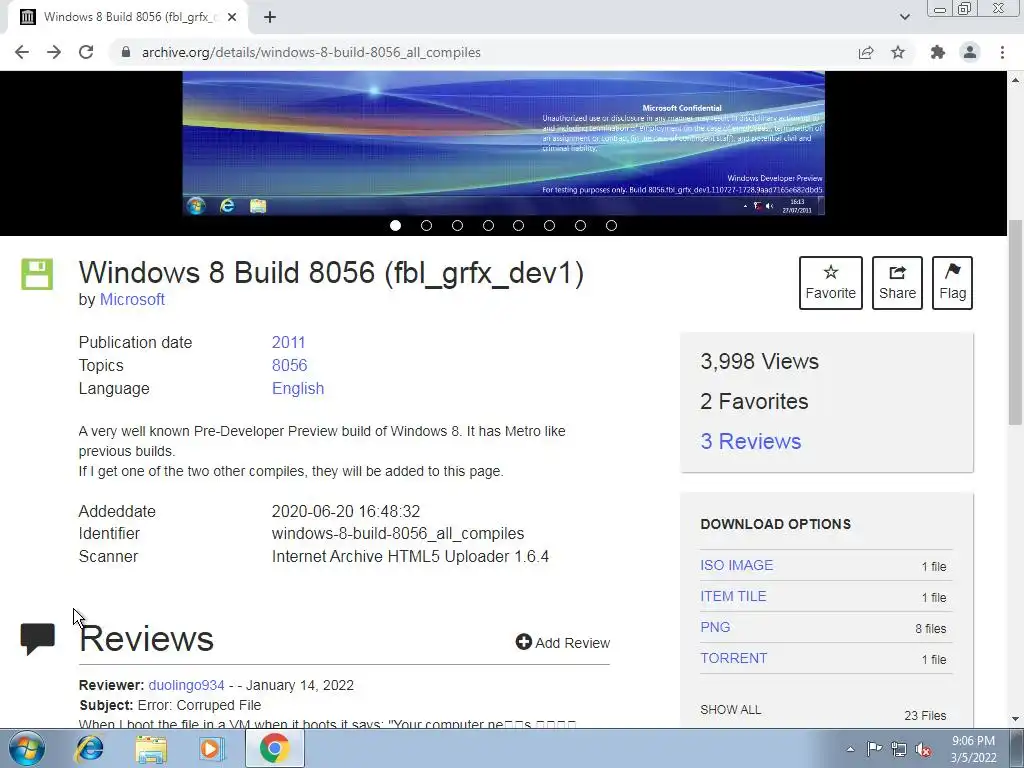Open the 2011 publication date link
The height and width of the screenshot is (768, 1024).
[289, 342]
